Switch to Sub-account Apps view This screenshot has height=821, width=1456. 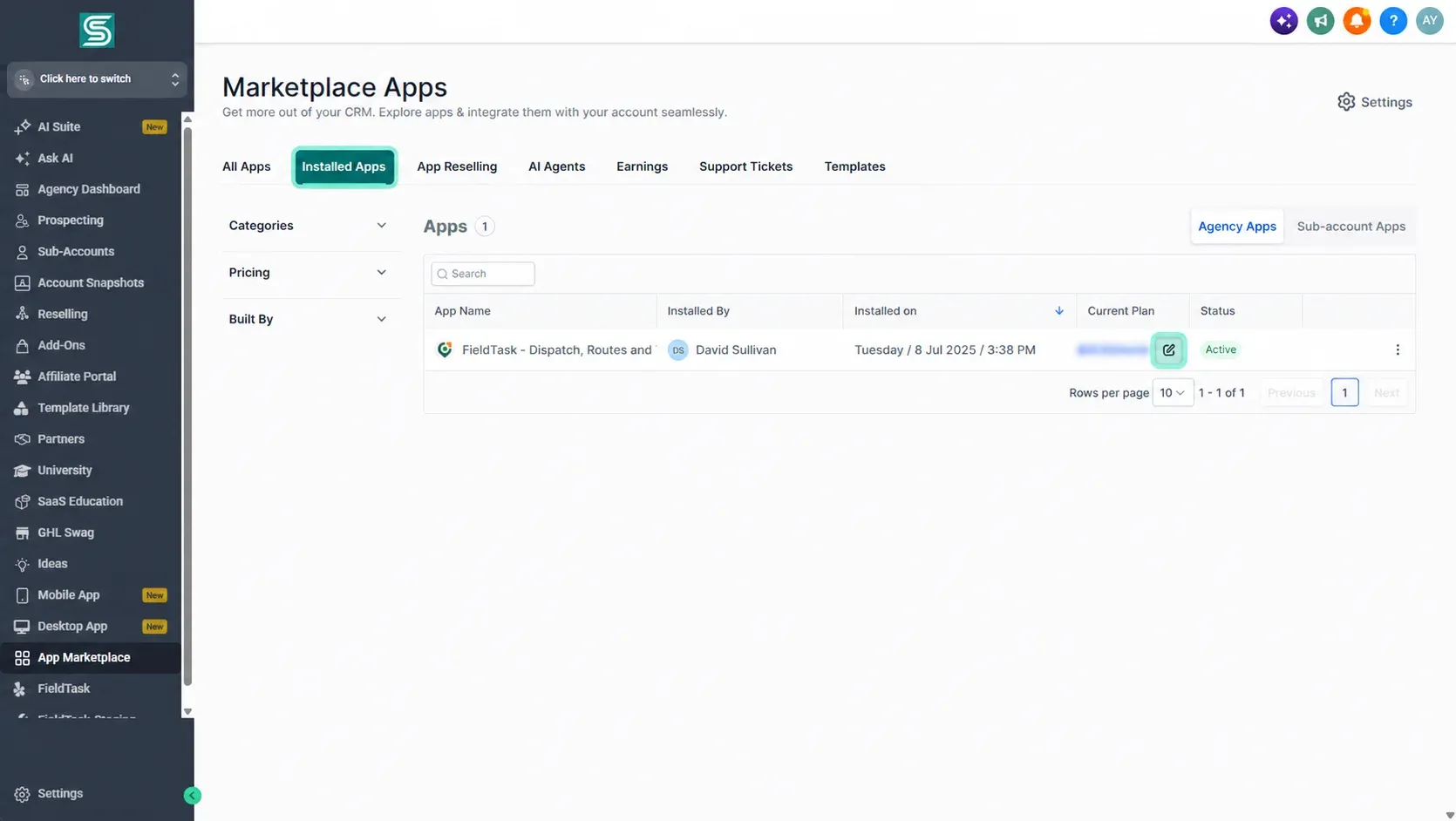coord(1351,227)
